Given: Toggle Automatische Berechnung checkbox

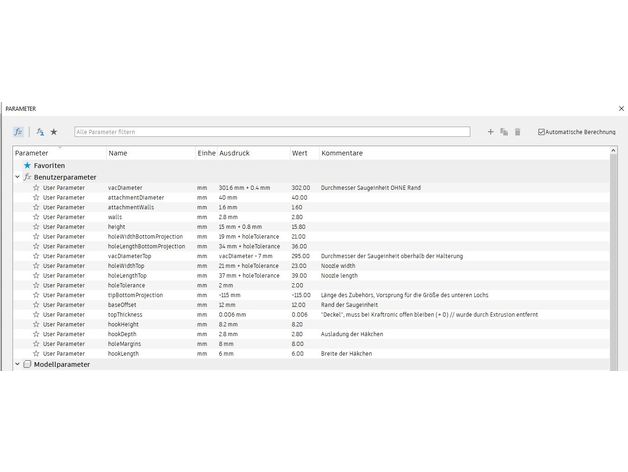Looking at the screenshot, I should 542,131.
